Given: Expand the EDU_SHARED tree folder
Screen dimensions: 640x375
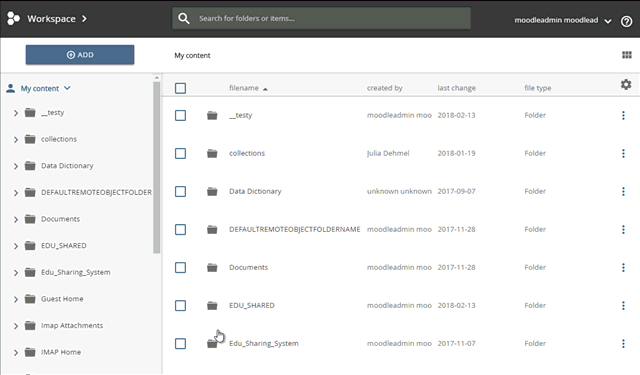Looking at the screenshot, I should tap(16, 246).
